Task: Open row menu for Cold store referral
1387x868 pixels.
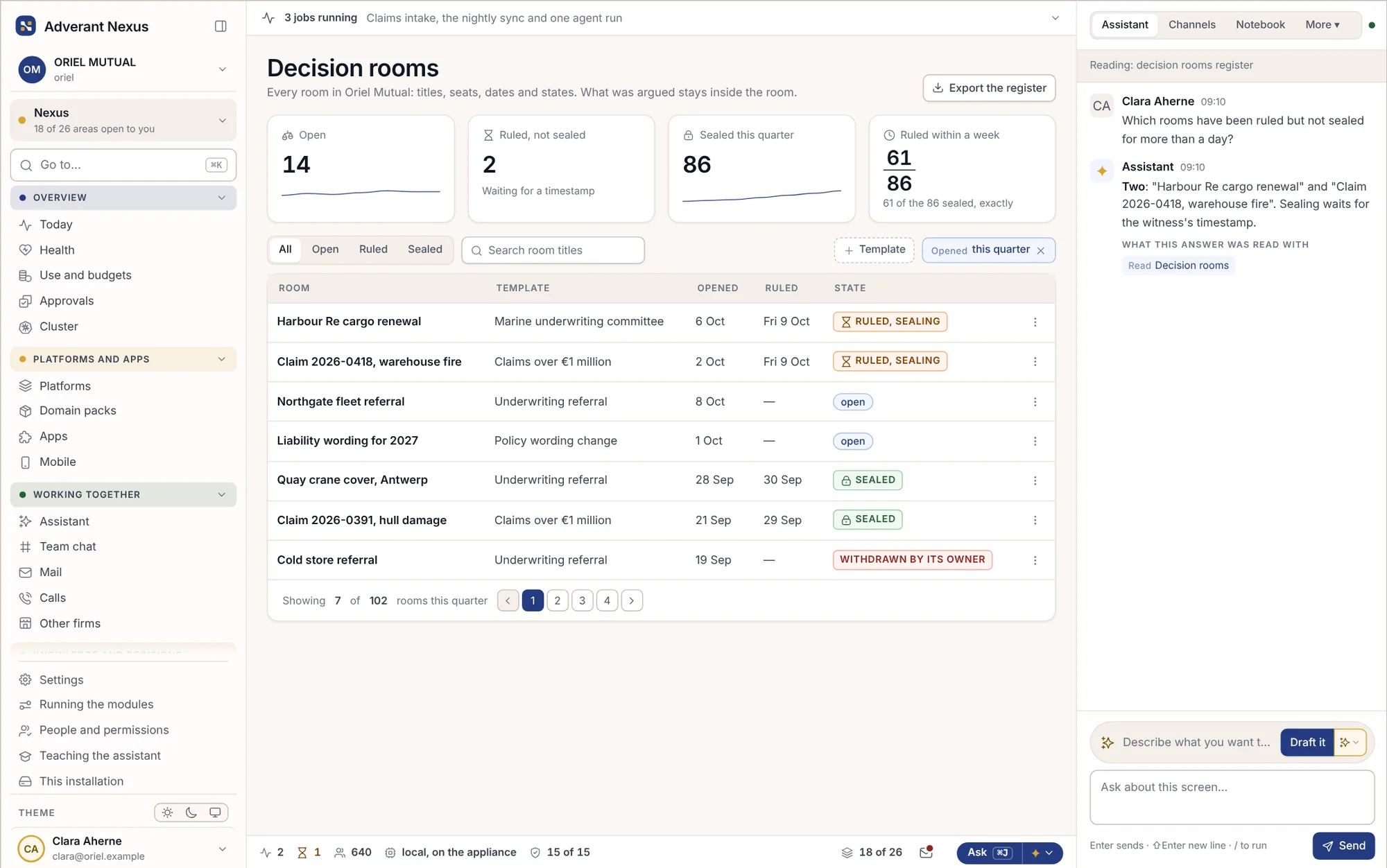Action: click(1035, 560)
